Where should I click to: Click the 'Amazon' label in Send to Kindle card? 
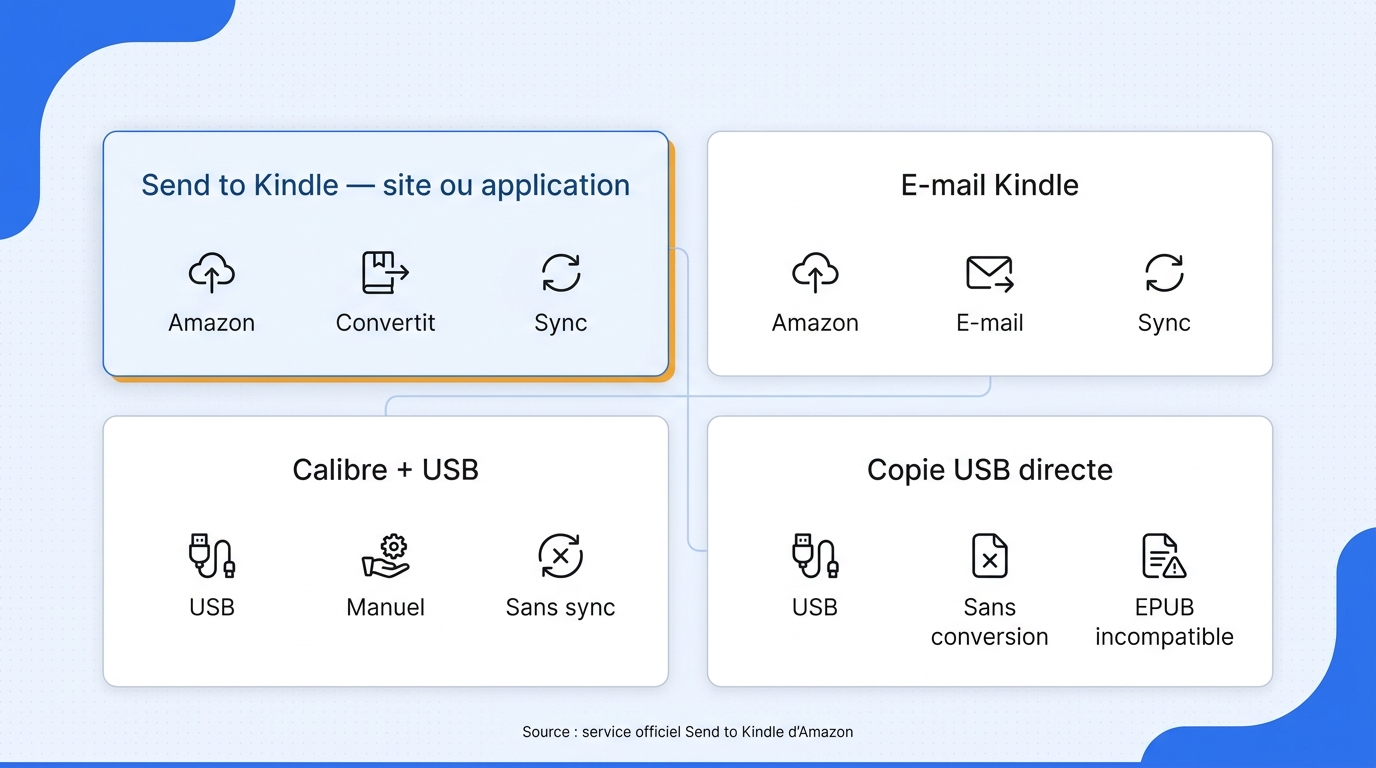[x=211, y=323]
